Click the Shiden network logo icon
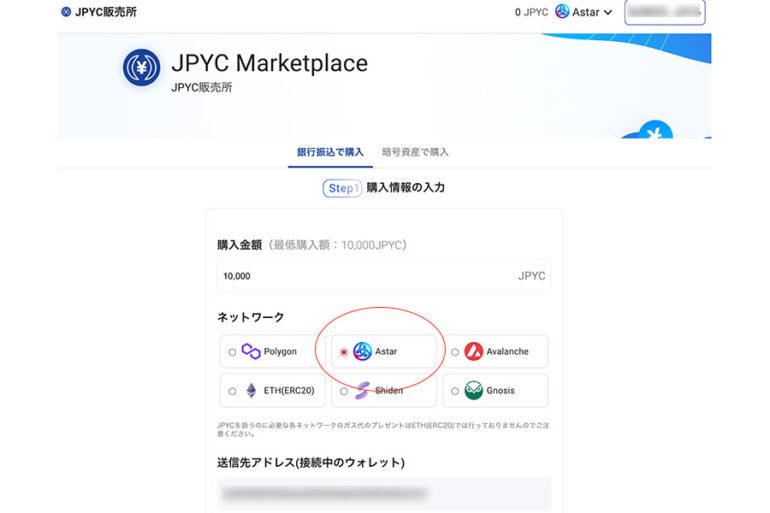This screenshot has width=770, height=513. (362, 391)
